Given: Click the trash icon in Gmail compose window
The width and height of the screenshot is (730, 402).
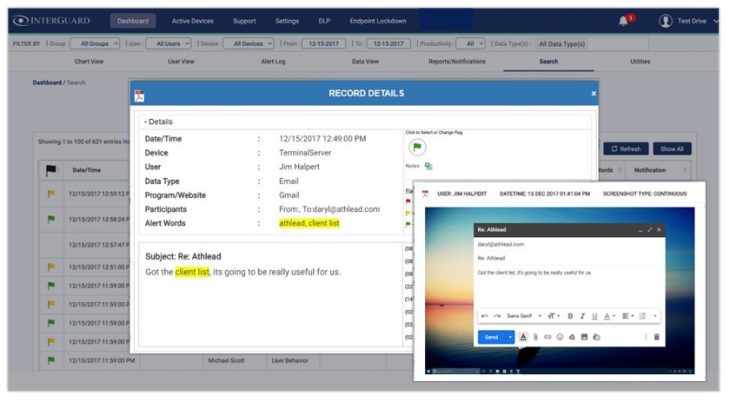Looking at the screenshot, I should 656,337.
